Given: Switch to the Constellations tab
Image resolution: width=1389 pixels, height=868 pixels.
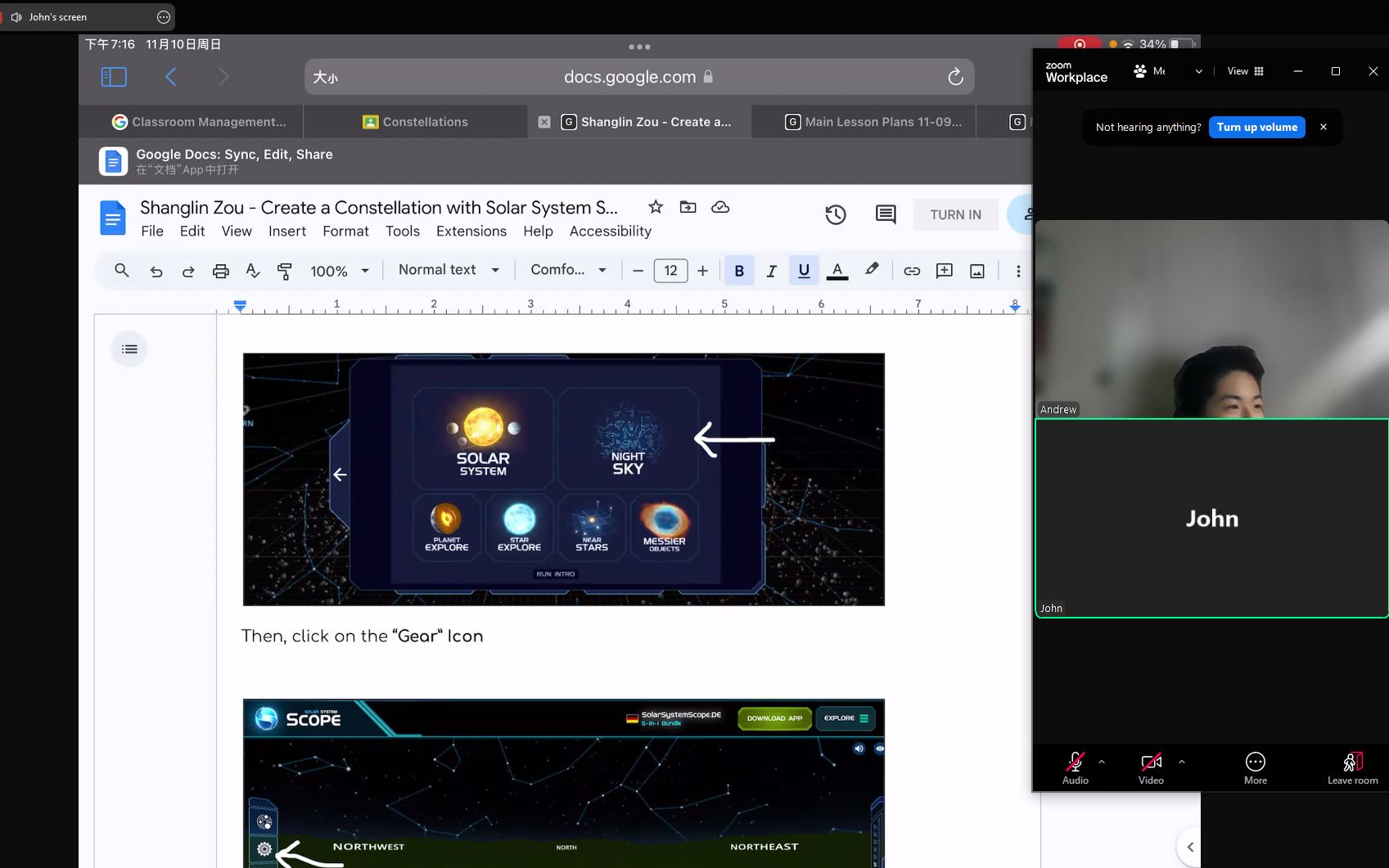Looking at the screenshot, I should click(x=416, y=122).
